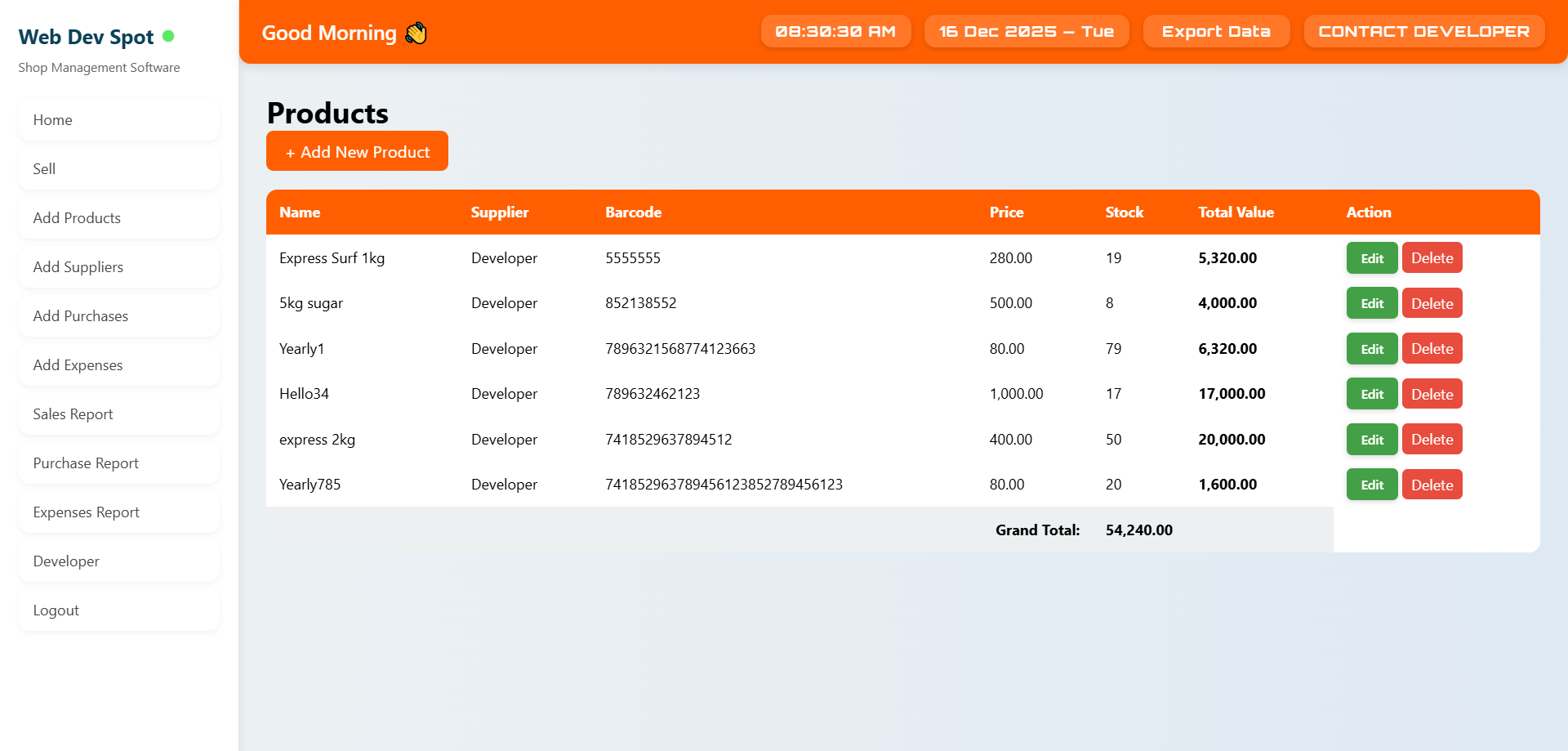This screenshot has height=751, width=1568.
Task: Click the Web Dev Spot logo title
Action: coord(86,37)
